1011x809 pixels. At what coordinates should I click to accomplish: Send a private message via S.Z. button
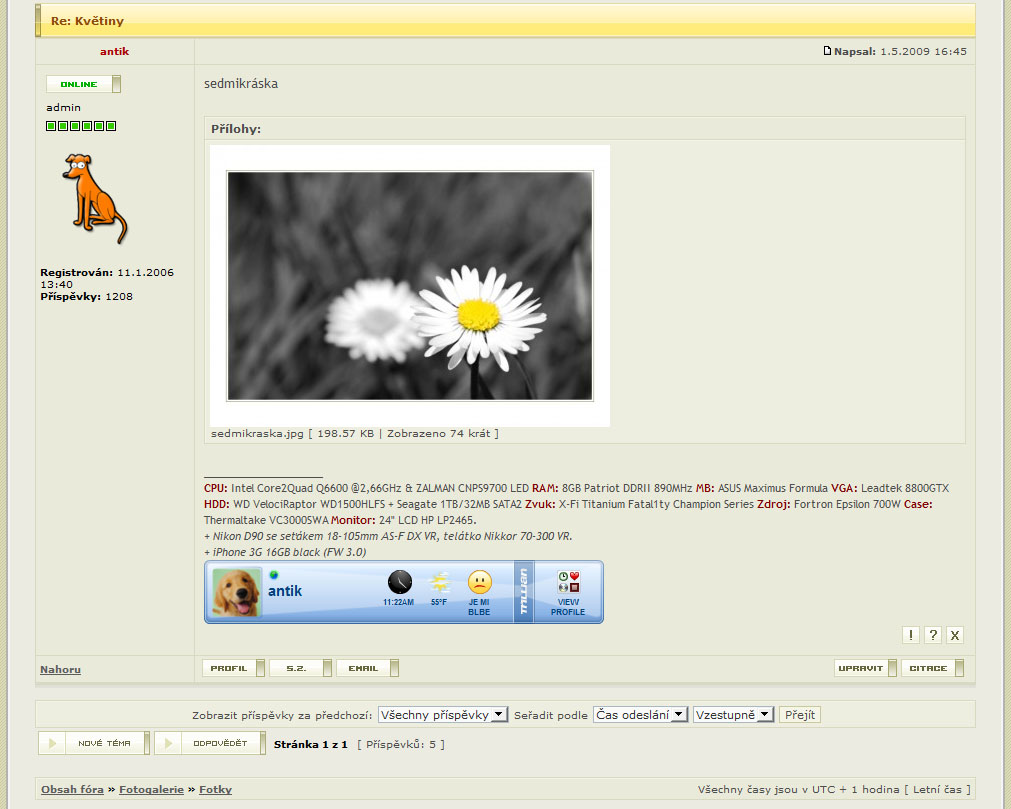300,668
